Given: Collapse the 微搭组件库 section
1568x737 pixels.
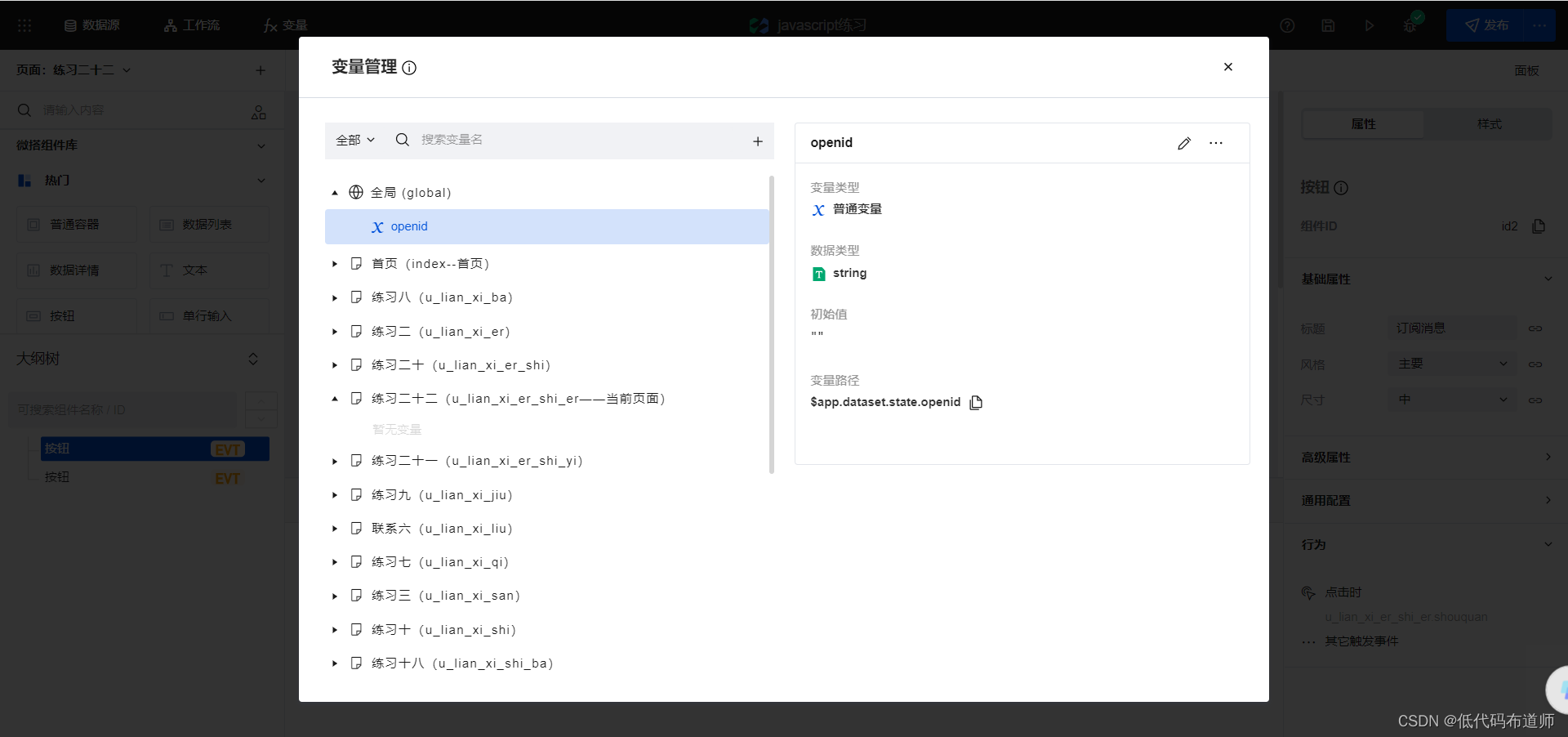Looking at the screenshot, I should (x=261, y=145).
